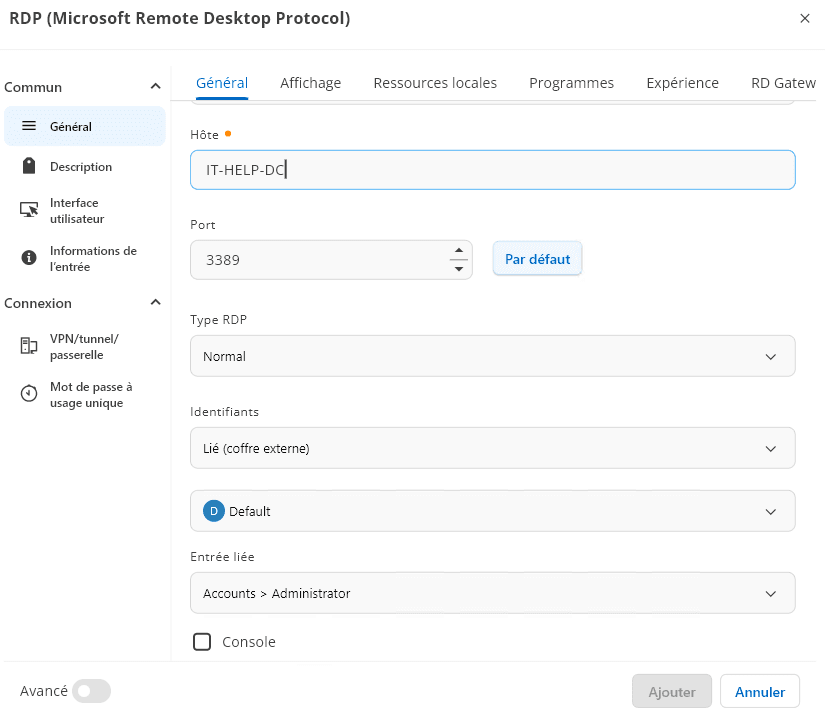Open the Ressources locales tab
The width and height of the screenshot is (825, 713).
435,83
